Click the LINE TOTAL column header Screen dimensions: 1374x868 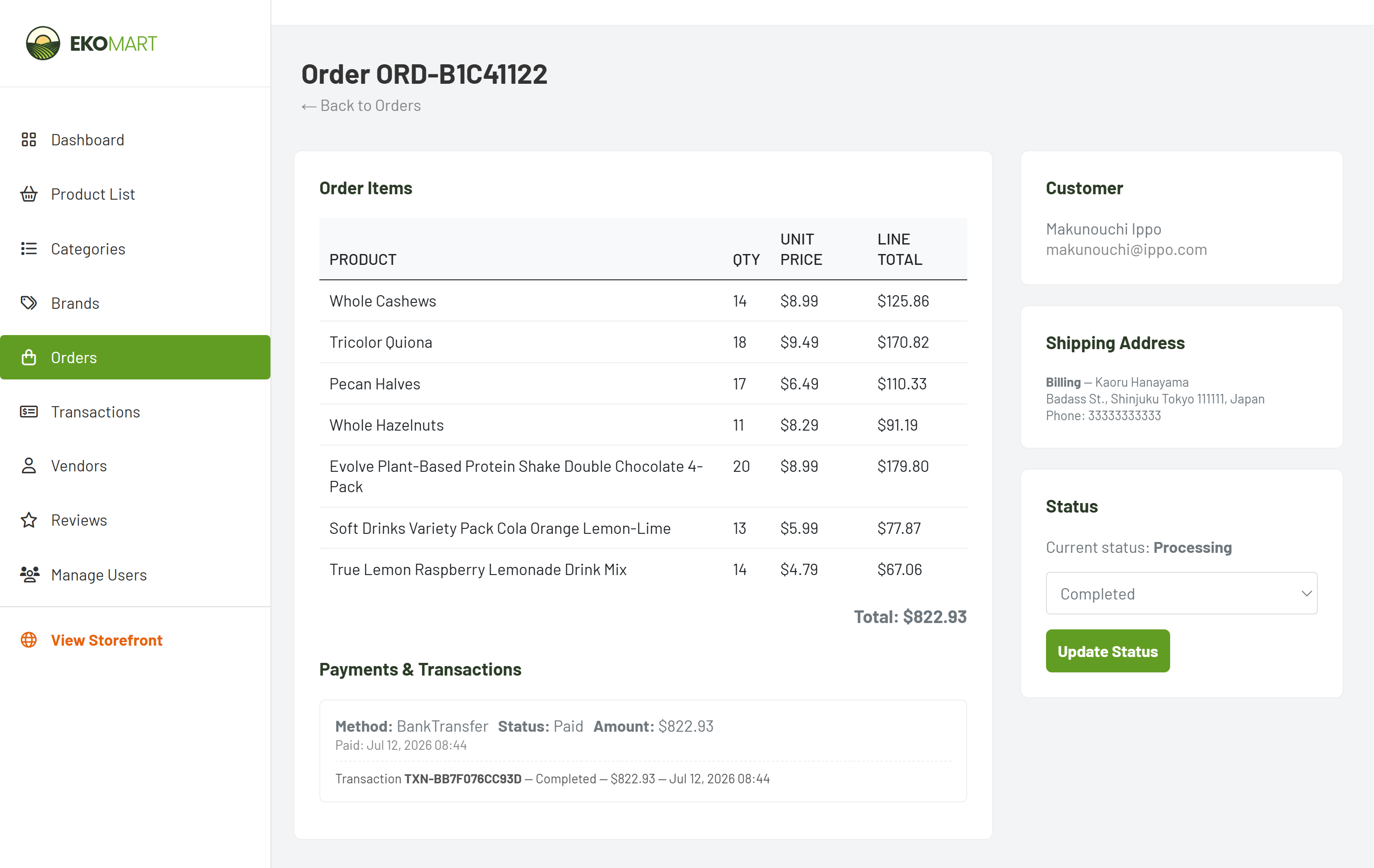899,249
